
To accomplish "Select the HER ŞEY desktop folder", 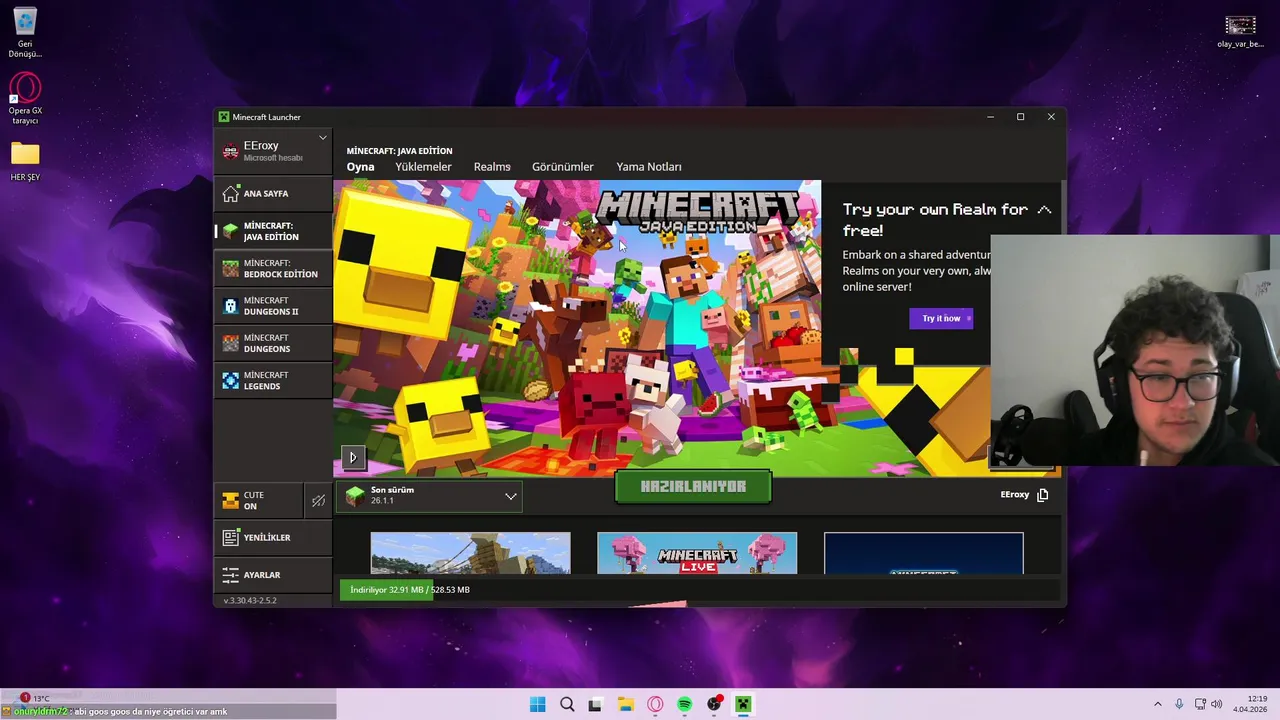I will pyautogui.click(x=25, y=160).
